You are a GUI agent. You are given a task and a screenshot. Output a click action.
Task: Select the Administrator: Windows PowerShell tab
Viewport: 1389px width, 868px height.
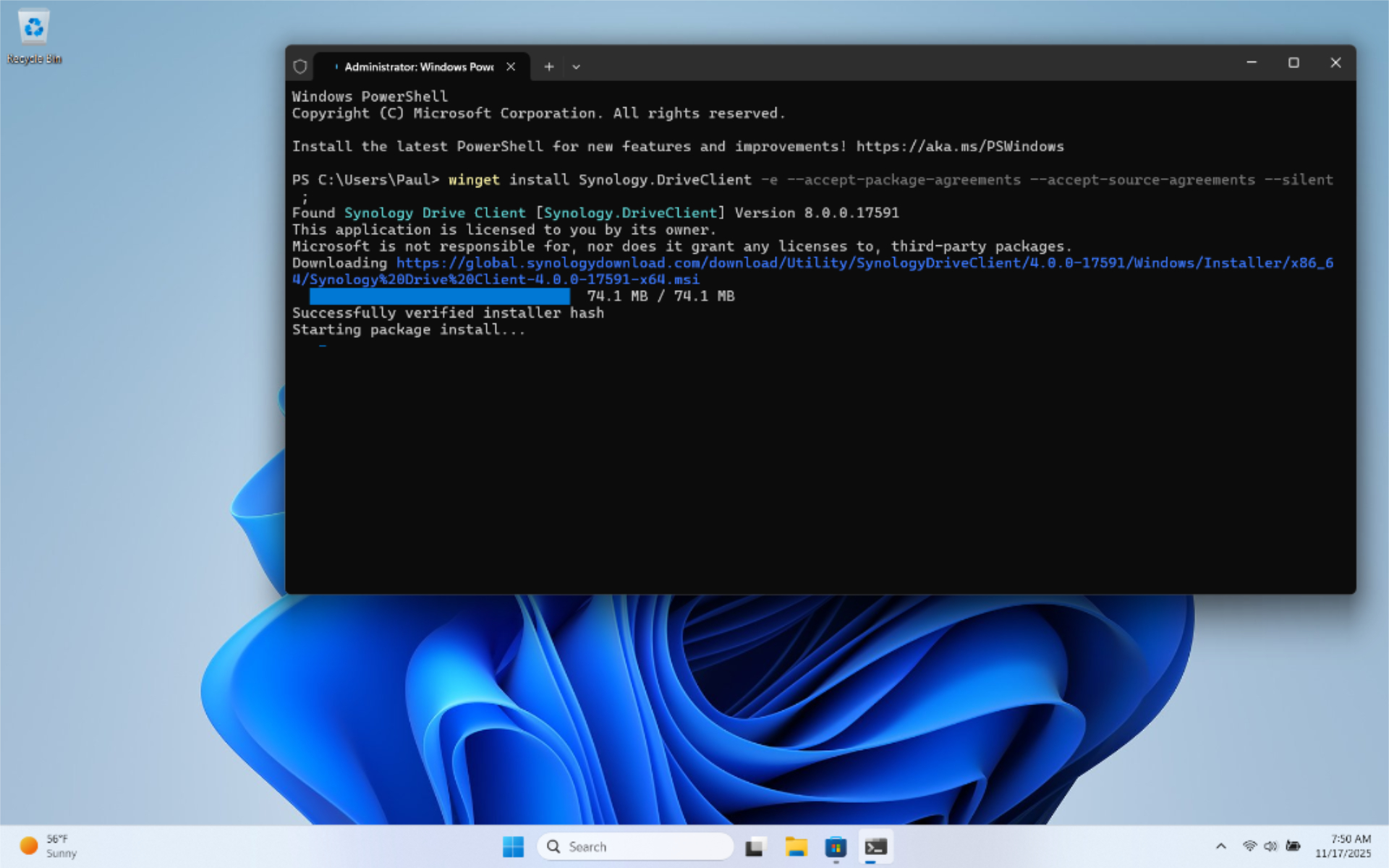[418, 67]
